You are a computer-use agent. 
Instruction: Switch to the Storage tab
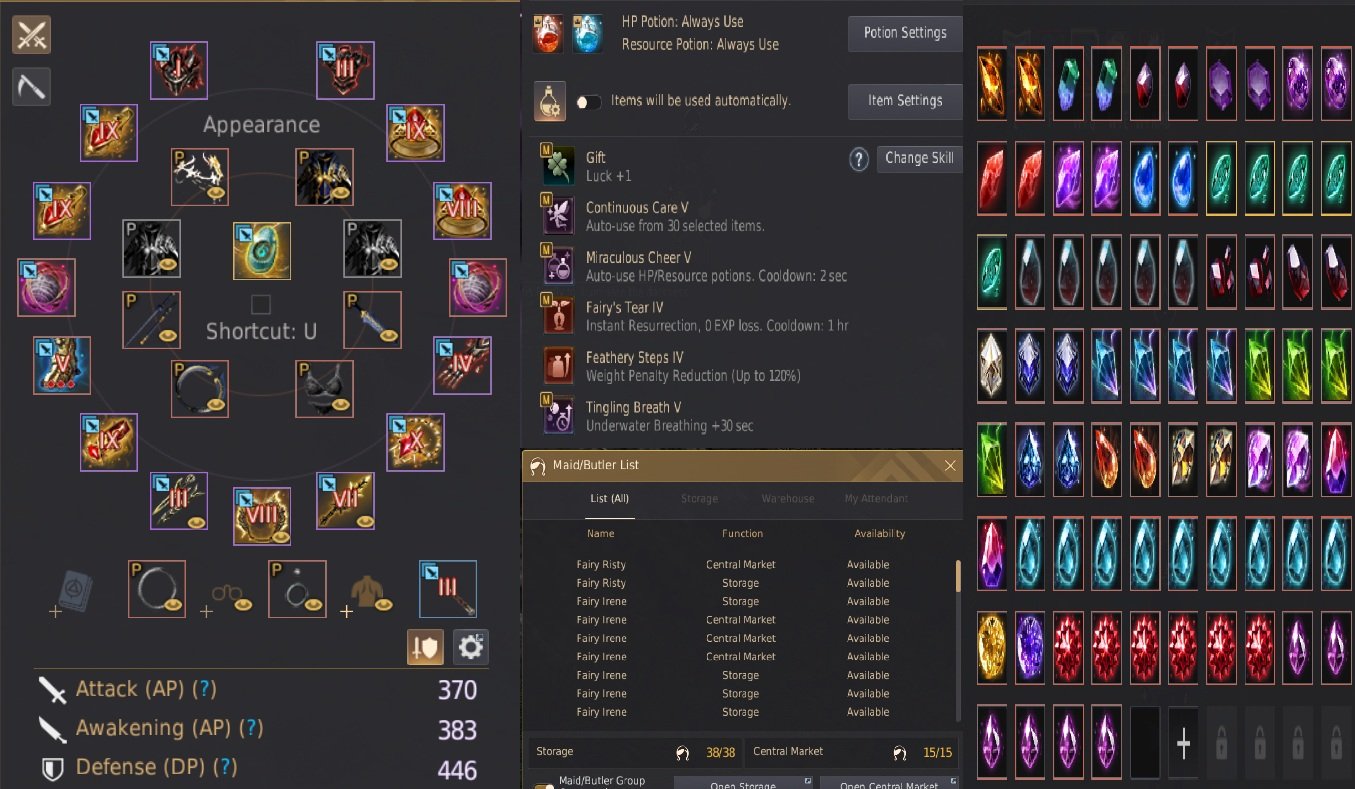[699, 498]
